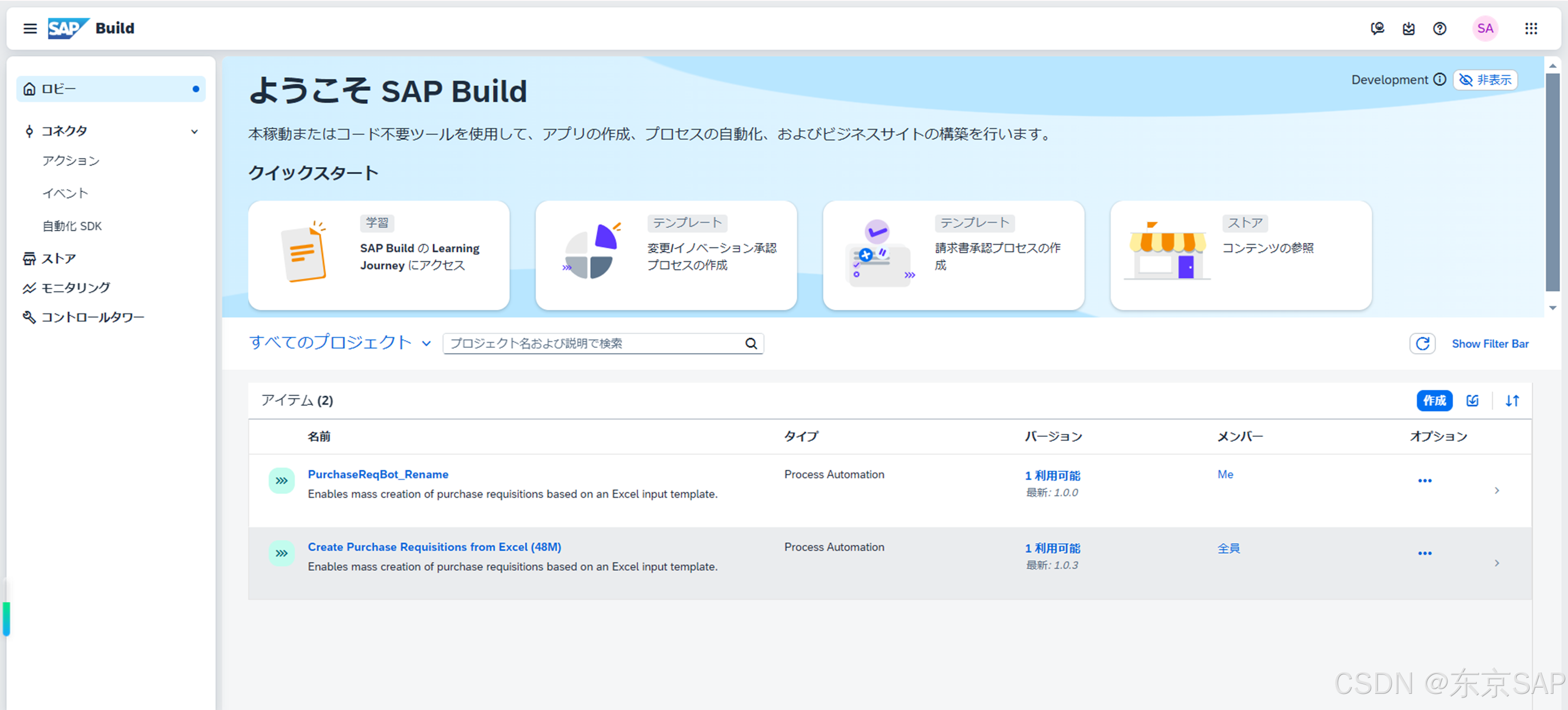Open the help question mark icon
Screen dimensions: 1568x710
click(x=1439, y=29)
